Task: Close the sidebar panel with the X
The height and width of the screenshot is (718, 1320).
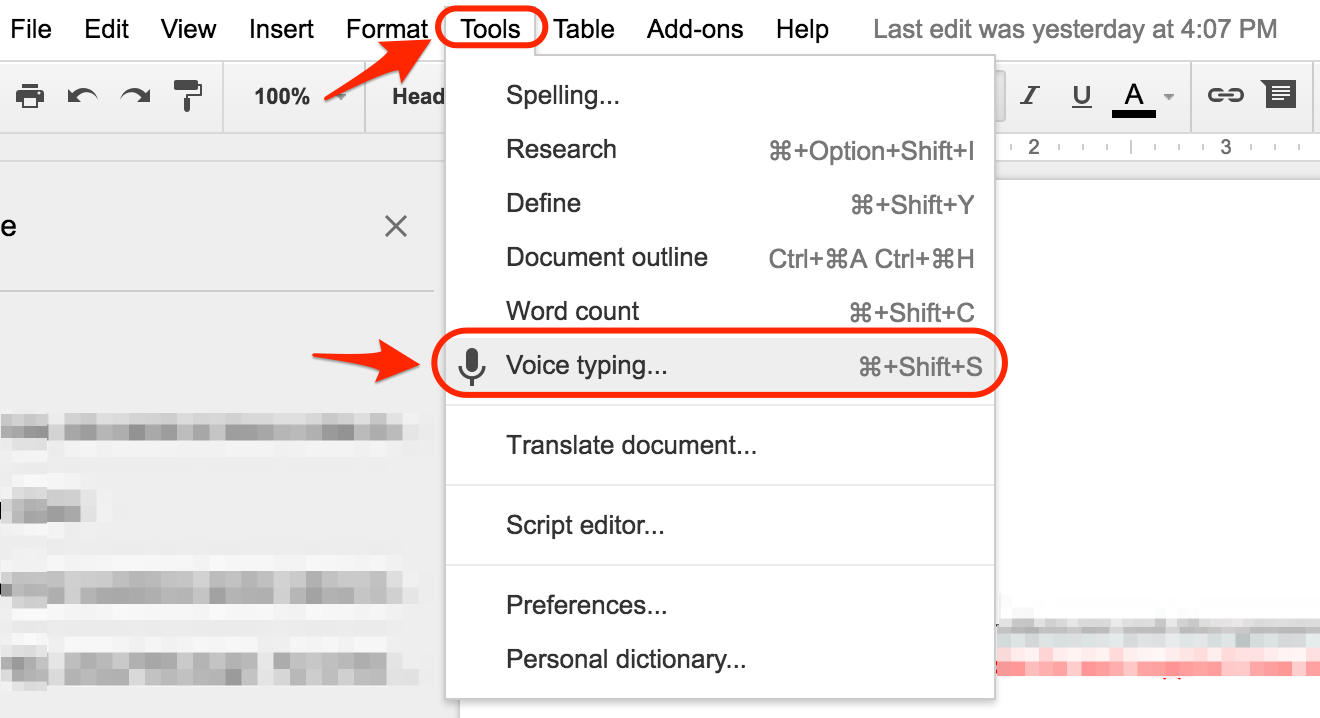Action: (x=396, y=226)
